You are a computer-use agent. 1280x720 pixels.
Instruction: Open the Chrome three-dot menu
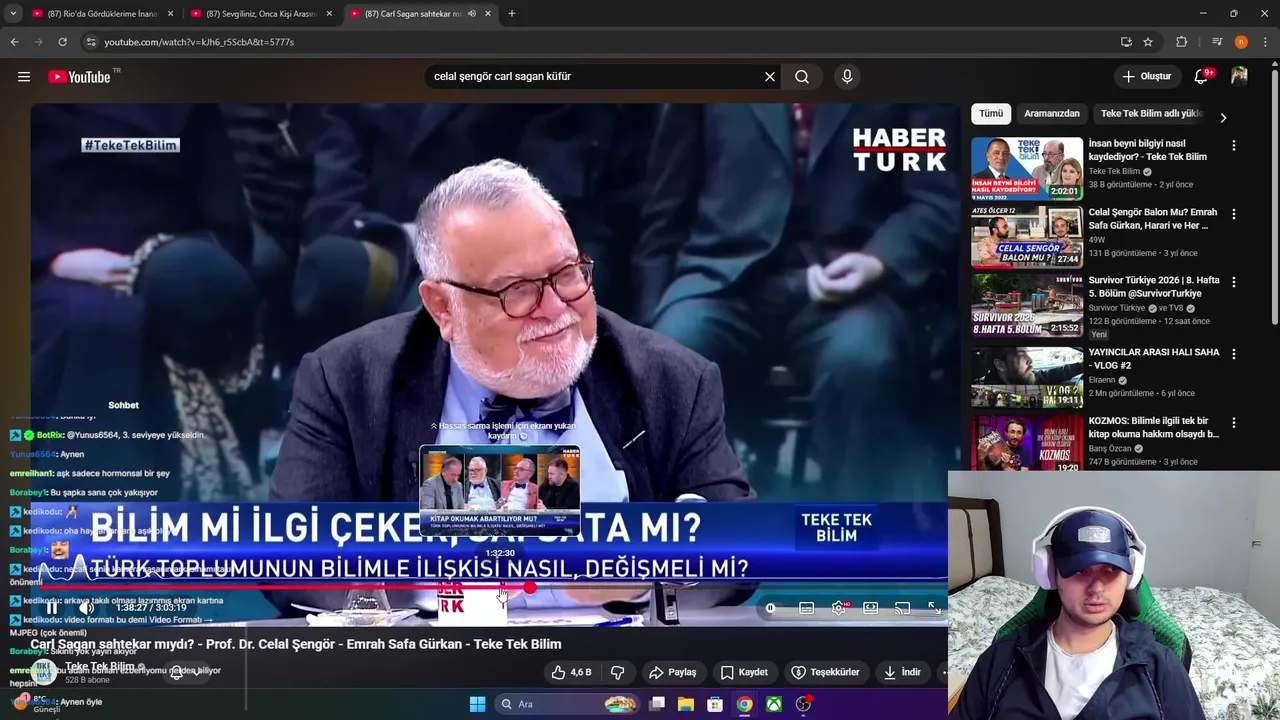[x=1266, y=42]
